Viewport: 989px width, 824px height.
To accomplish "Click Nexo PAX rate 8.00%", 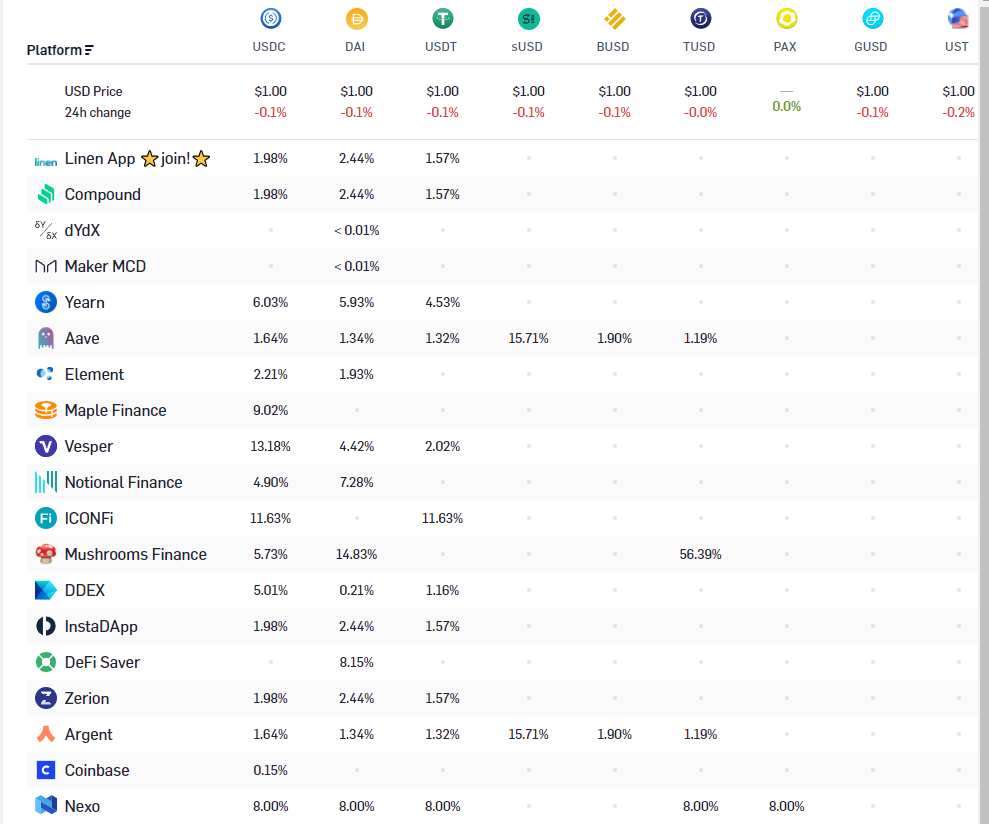I will [x=787, y=806].
